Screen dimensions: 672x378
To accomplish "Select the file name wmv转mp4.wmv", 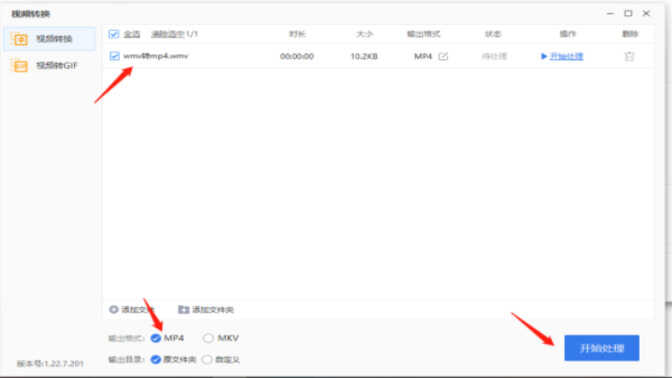I will click(156, 56).
